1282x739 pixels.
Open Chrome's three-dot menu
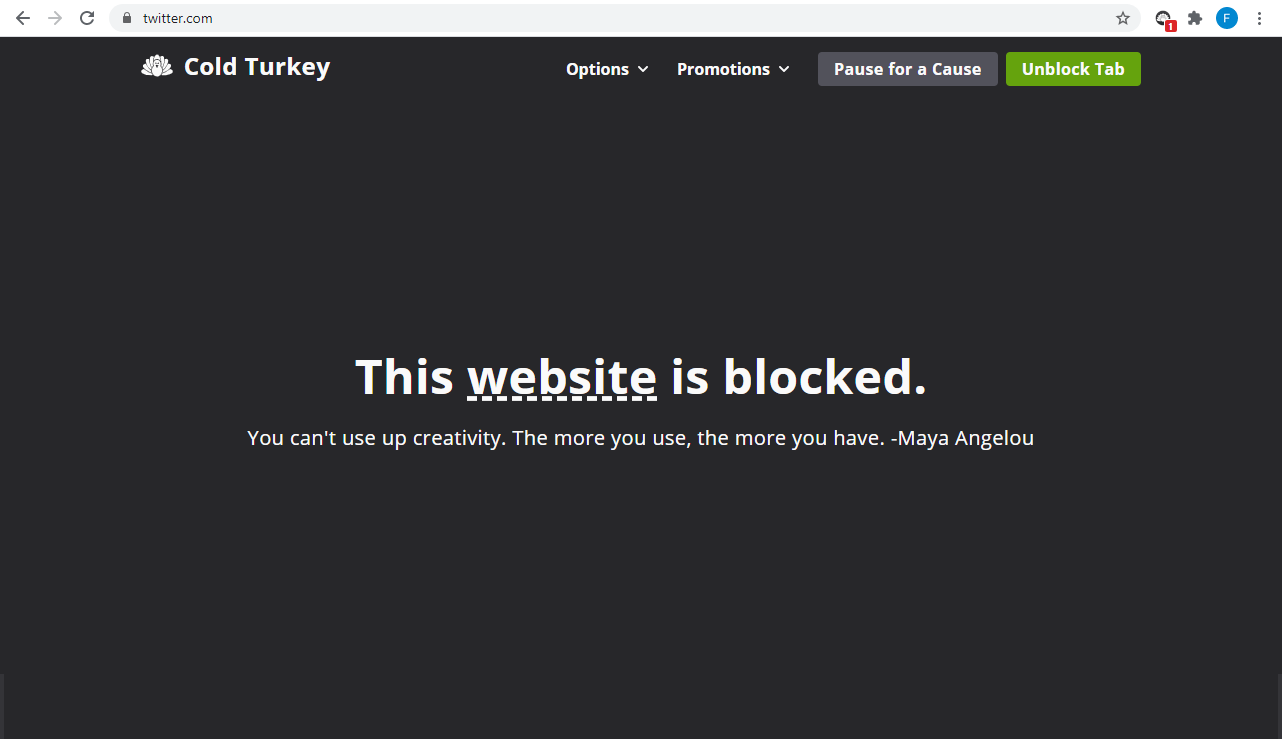(x=1258, y=17)
